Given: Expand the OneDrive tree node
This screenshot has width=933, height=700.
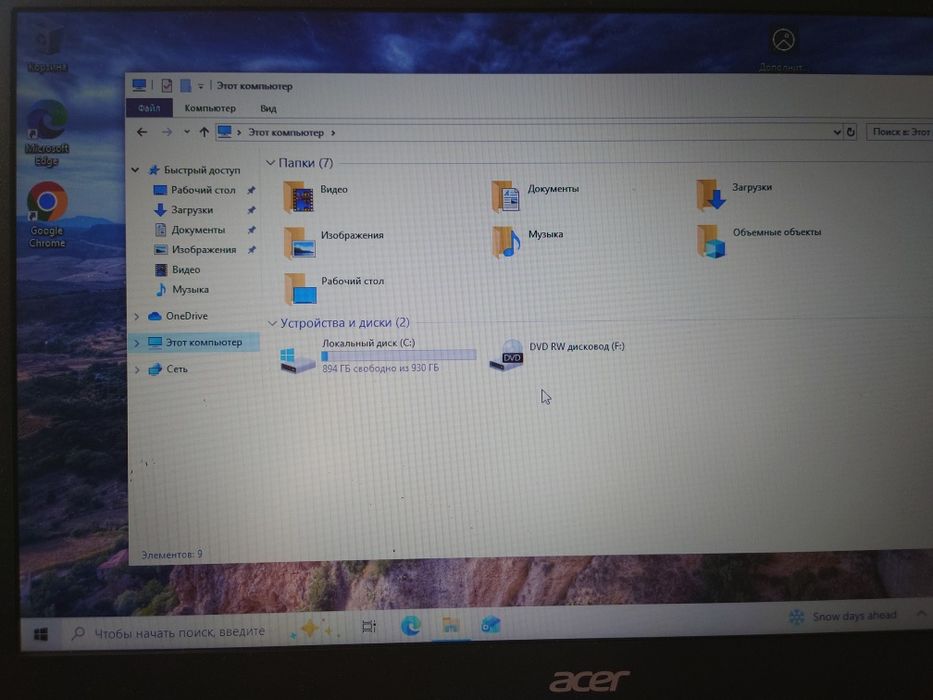Looking at the screenshot, I should 137,316.
